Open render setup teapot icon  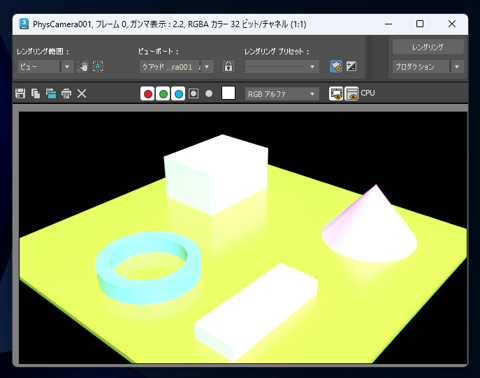[336, 66]
